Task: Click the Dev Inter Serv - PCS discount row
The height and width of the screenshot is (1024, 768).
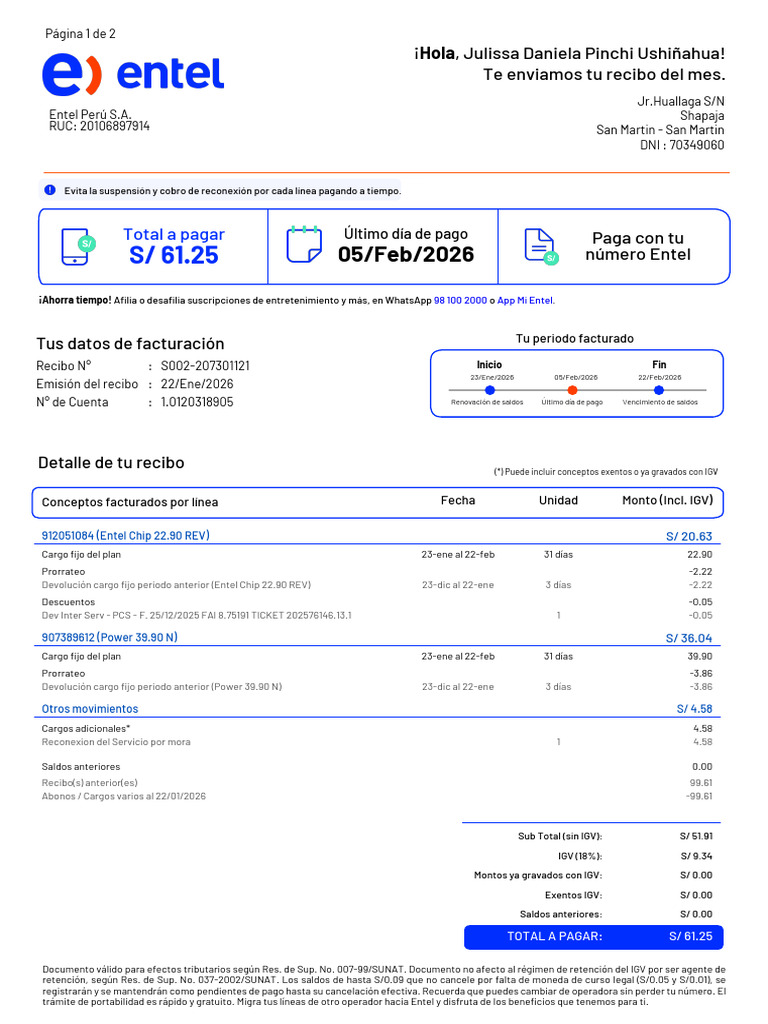Action: (x=377, y=615)
